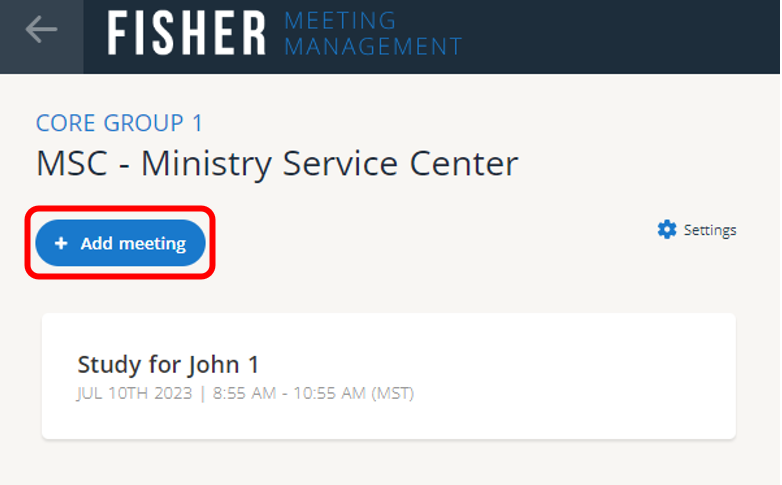Open the Study for John 1 meeting card
This screenshot has height=485, width=782.
tap(388, 376)
